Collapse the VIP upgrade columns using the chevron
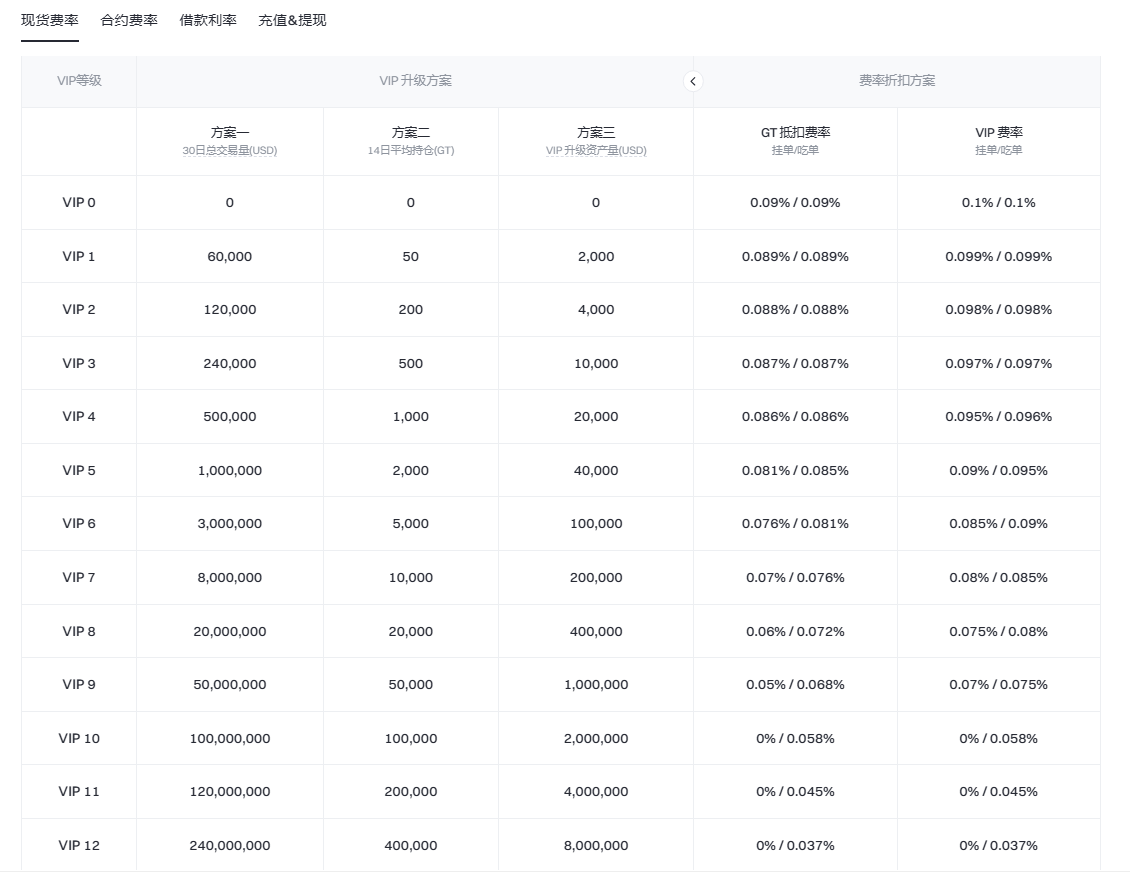 tap(693, 81)
